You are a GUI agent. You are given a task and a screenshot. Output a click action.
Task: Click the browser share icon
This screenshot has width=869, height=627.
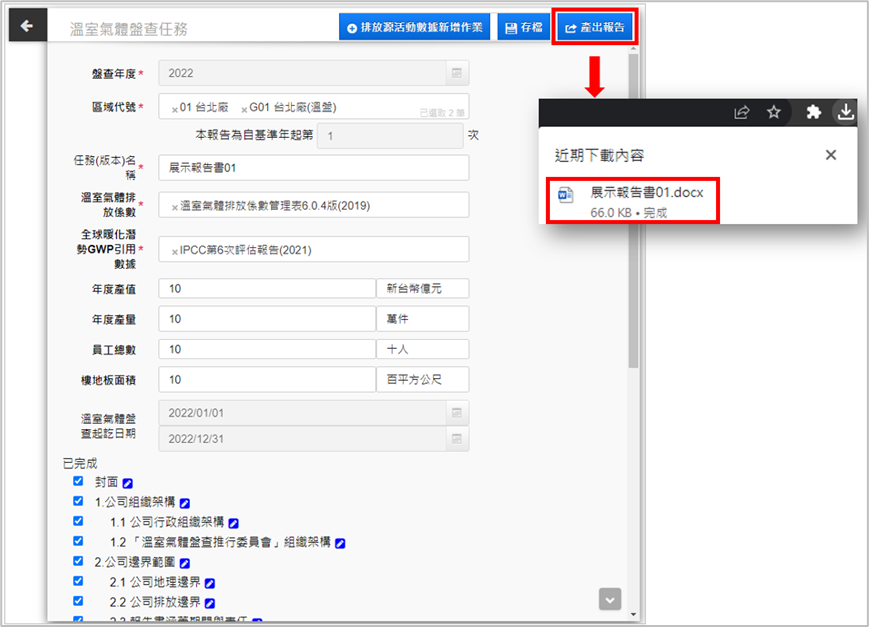(x=741, y=112)
